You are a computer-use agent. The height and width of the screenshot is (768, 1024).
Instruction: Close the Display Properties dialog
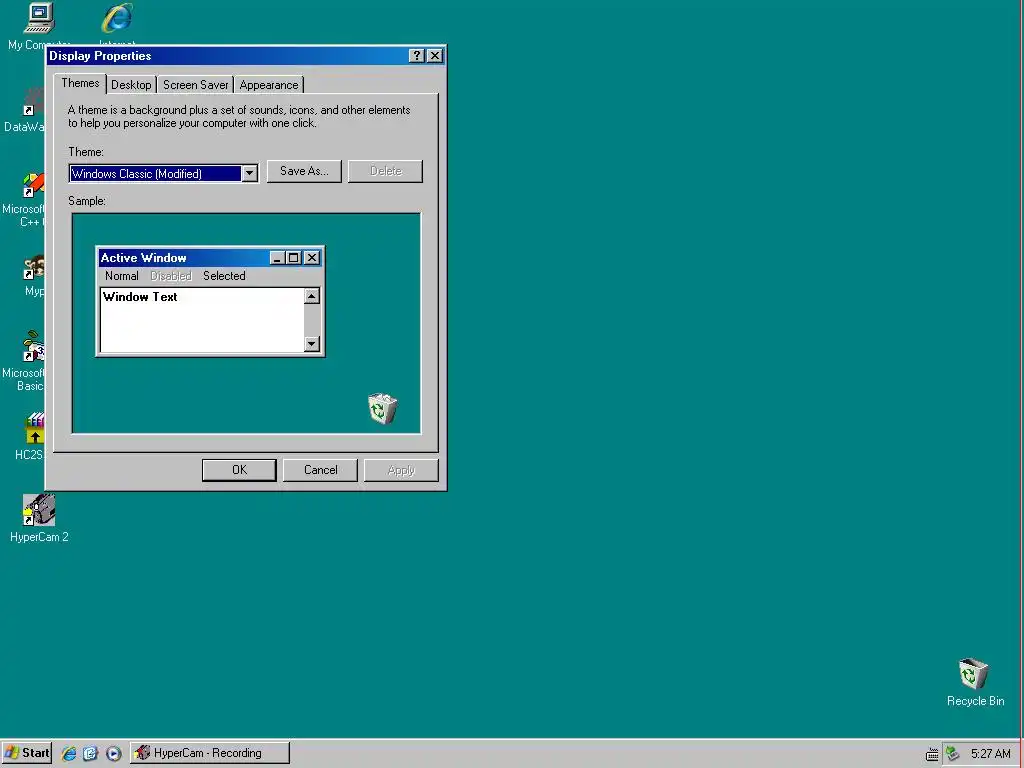(435, 56)
